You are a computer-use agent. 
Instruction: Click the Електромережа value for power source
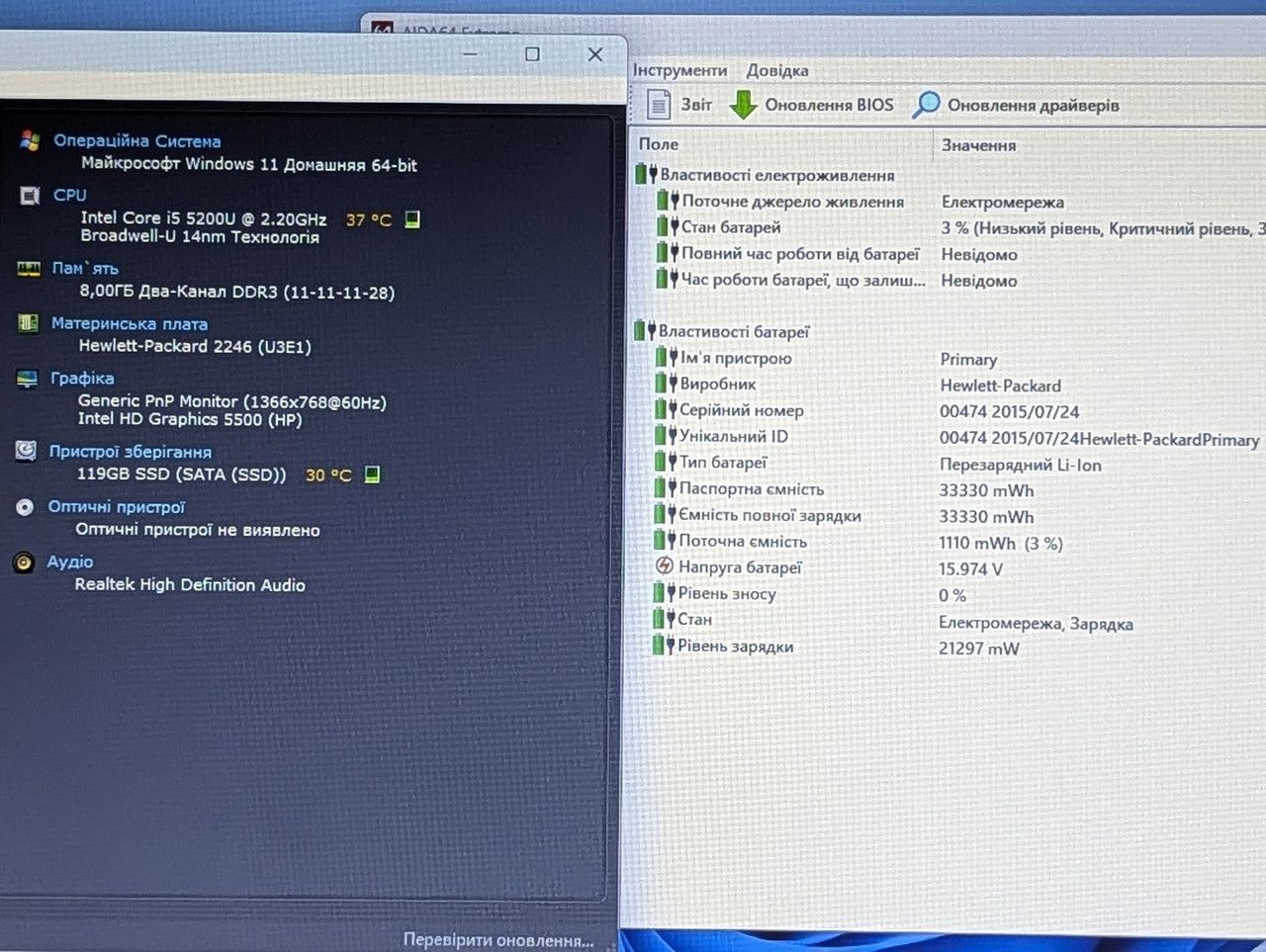(x=1003, y=202)
